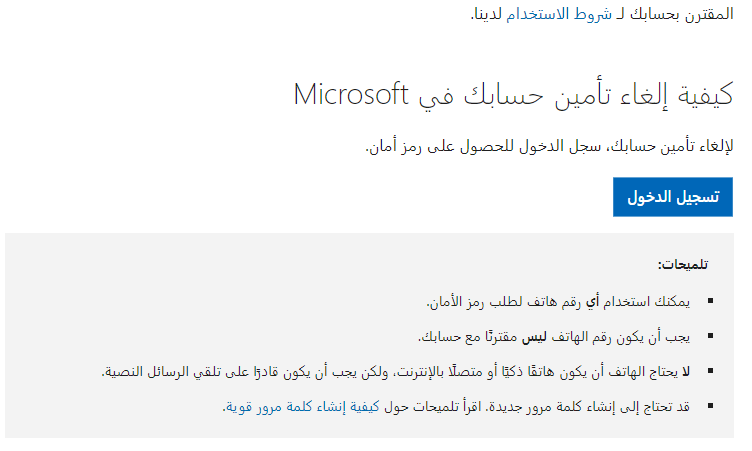
Task: Click the square bullet before قد تحتاج إلى
Action: (711, 406)
